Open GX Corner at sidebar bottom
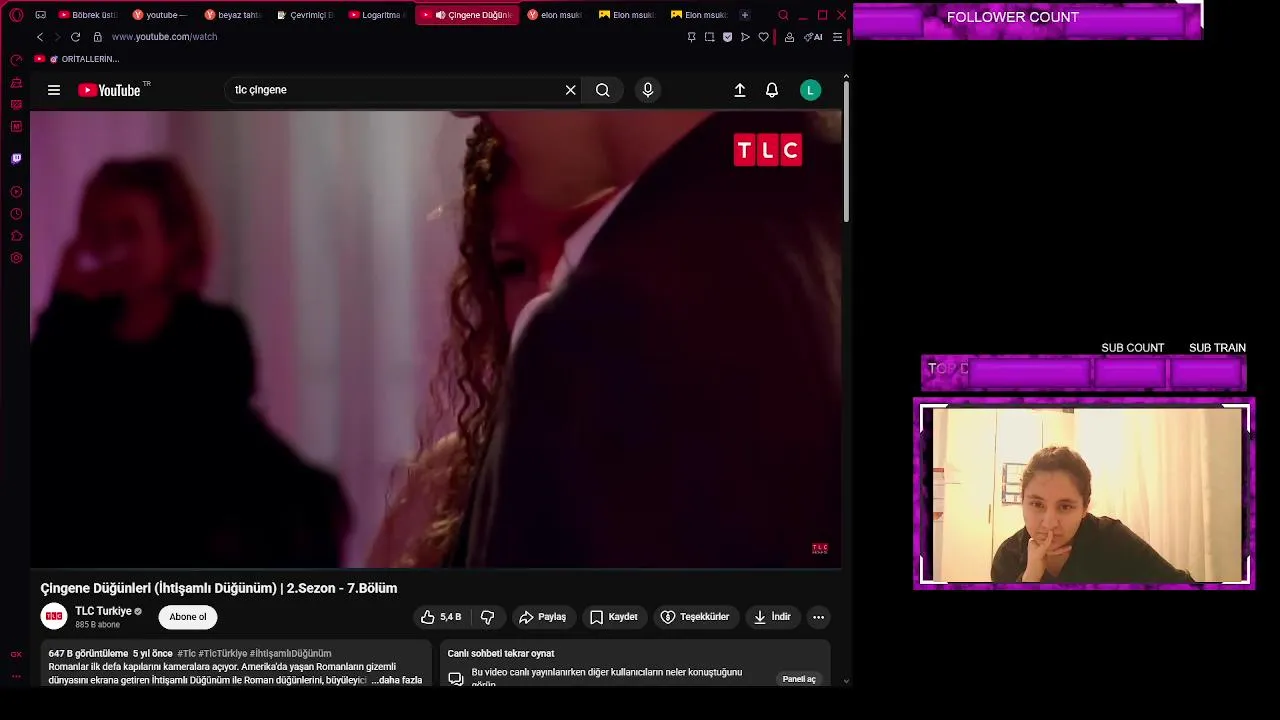Viewport: 1280px width, 720px height. [16, 654]
